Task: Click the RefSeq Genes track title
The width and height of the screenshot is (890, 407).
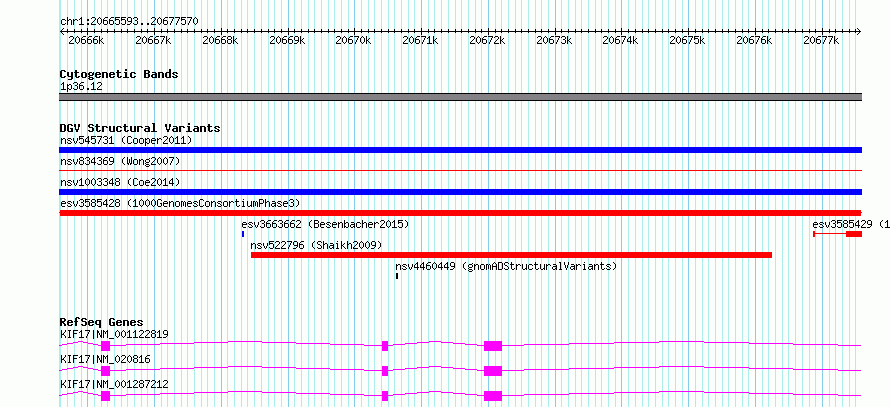Action: (102, 322)
